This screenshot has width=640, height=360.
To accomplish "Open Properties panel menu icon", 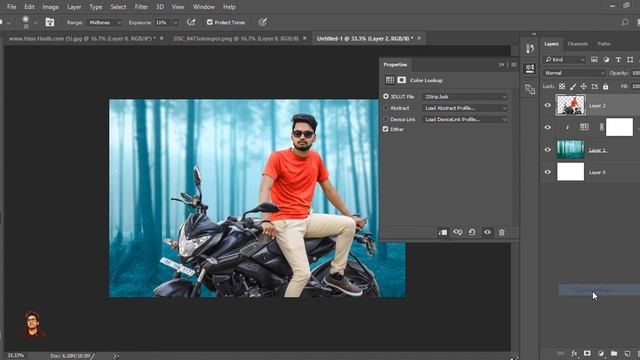I will coord(514,64).
